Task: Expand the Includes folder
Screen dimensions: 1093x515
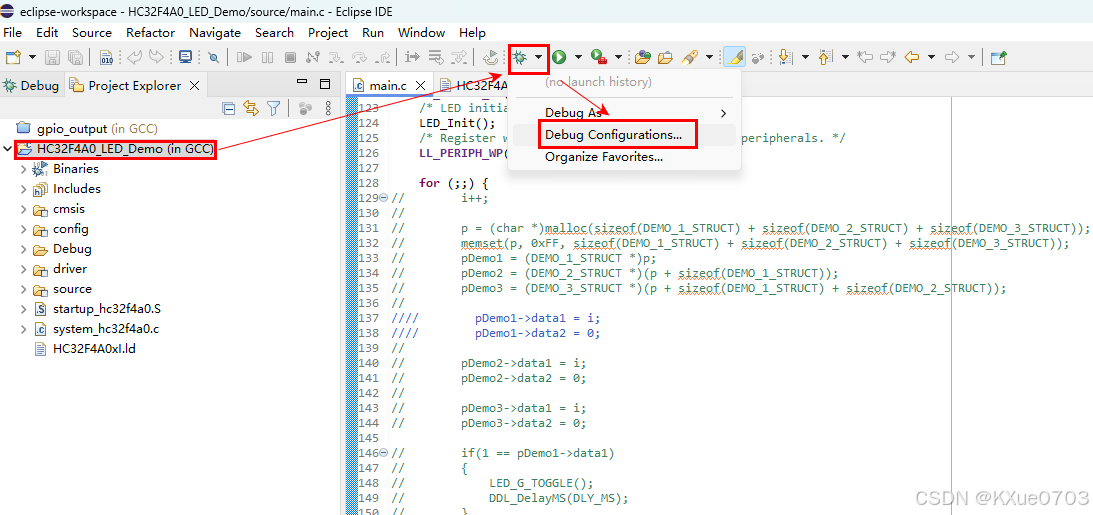Action: point(23,189)
